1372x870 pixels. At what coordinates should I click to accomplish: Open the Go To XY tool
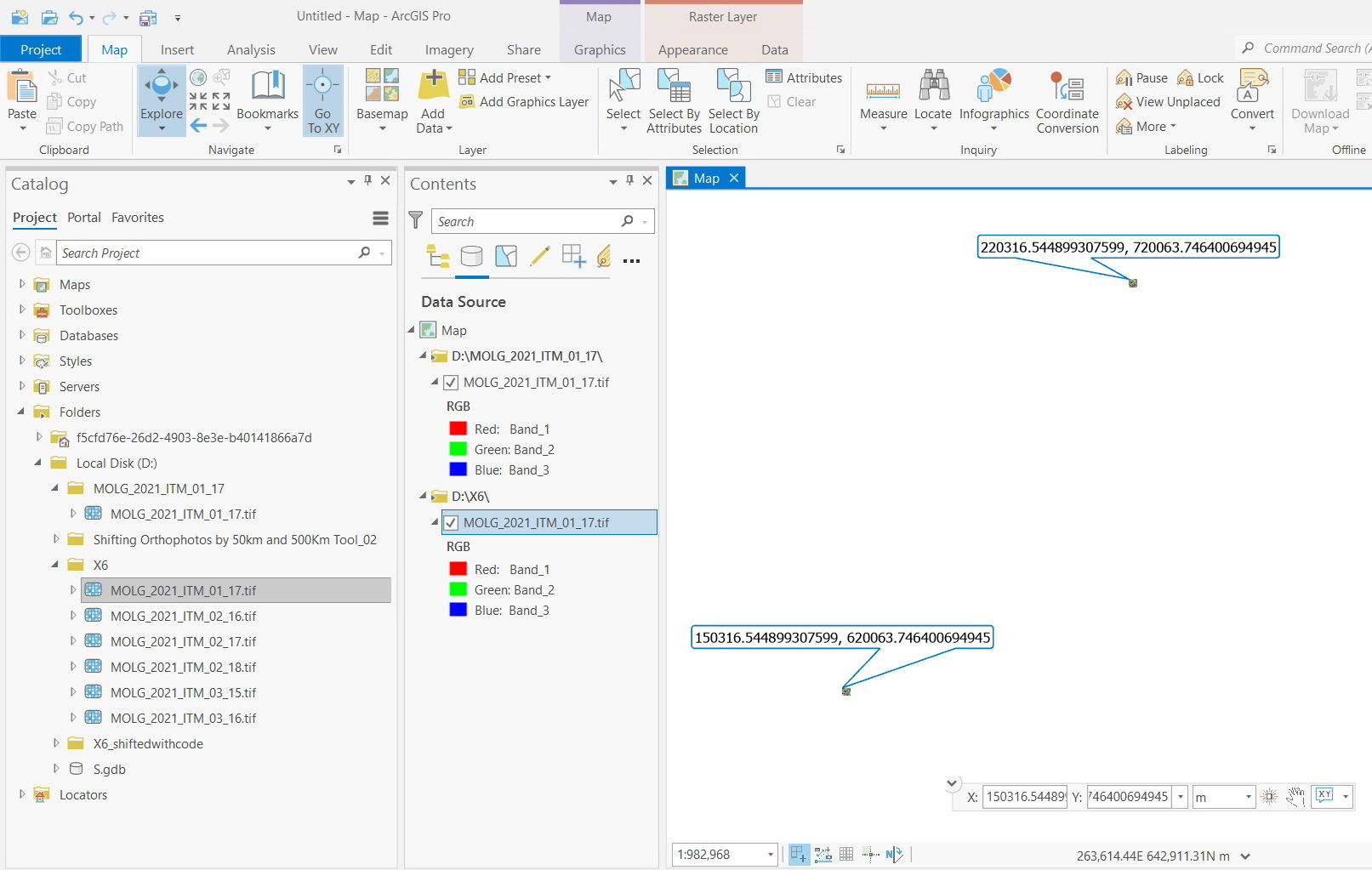[322, 100]
